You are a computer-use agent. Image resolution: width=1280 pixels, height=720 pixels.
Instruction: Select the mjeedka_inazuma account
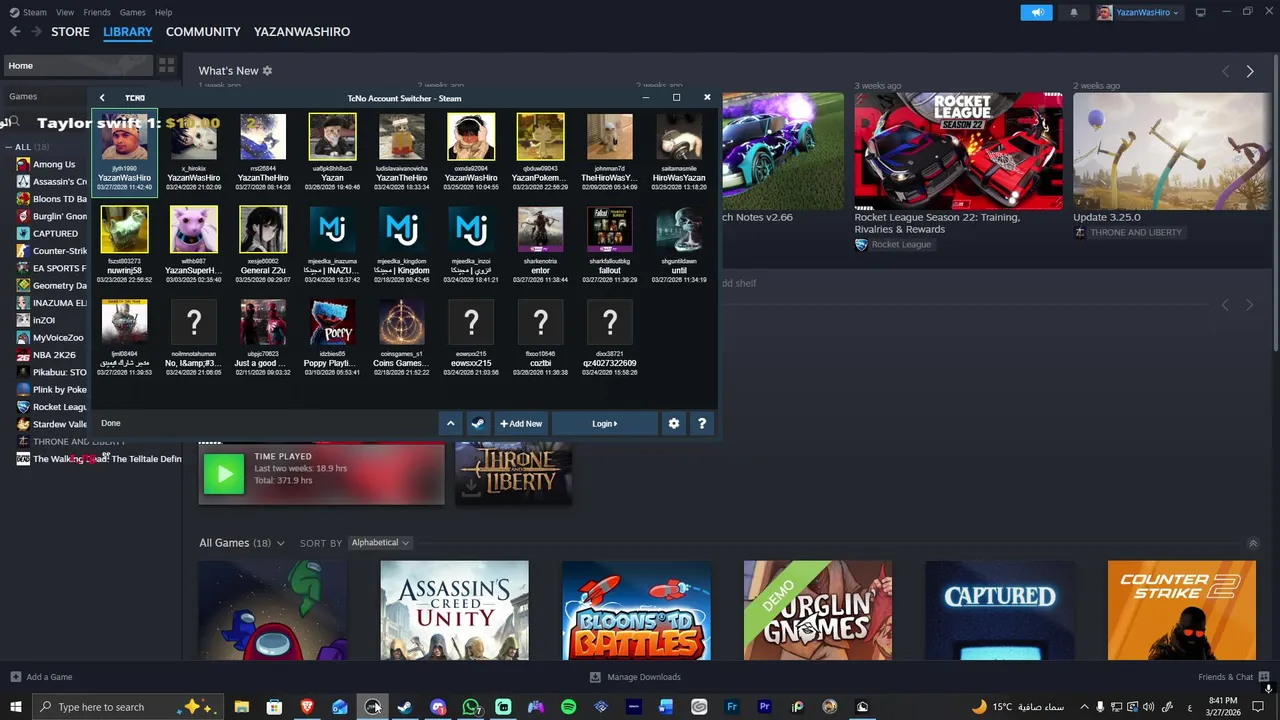[x=332, y=245]
